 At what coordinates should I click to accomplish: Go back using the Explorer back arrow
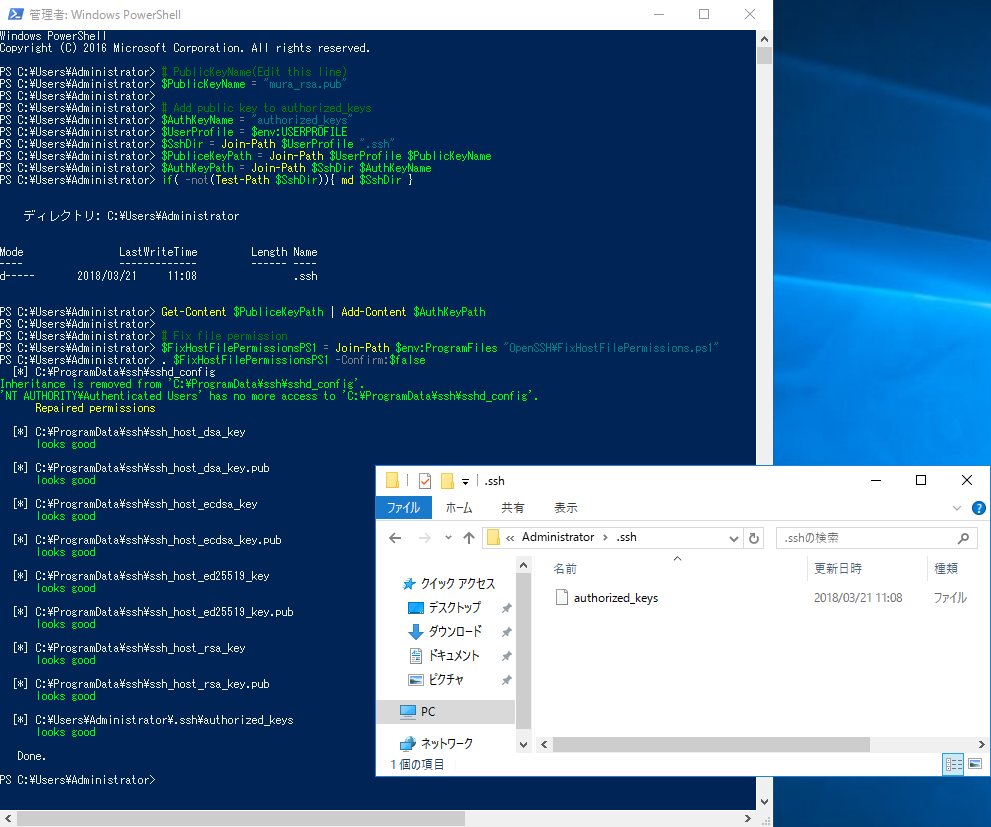pos(395,538)
